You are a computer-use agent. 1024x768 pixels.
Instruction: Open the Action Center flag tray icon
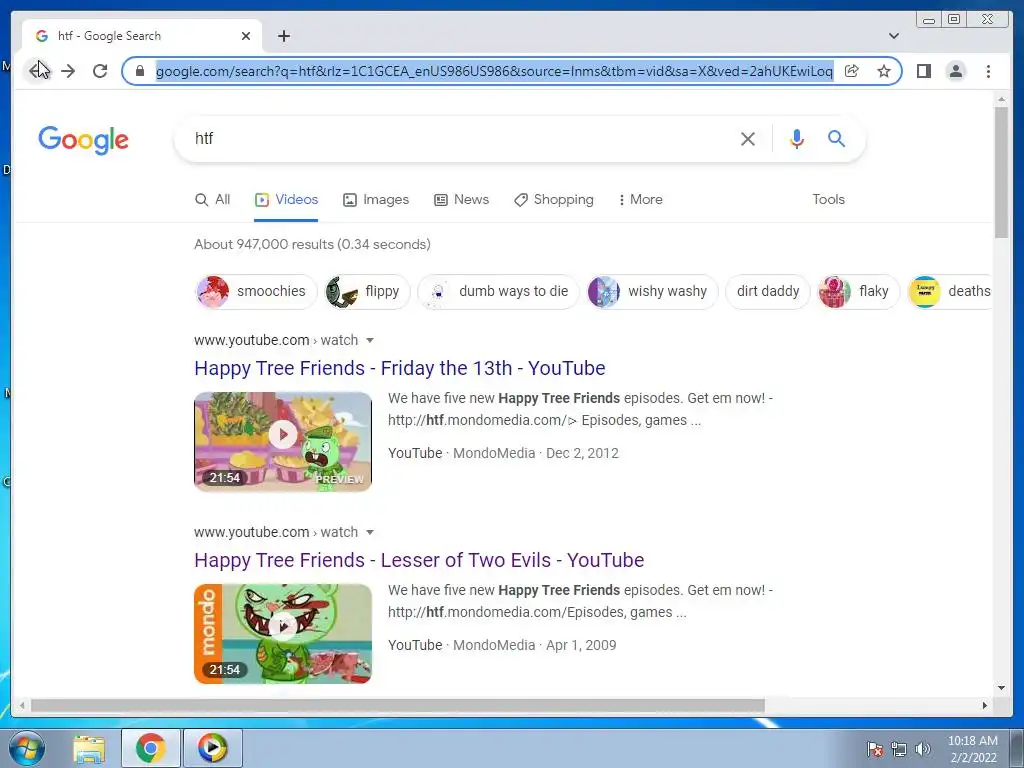(x=875, y=749)
